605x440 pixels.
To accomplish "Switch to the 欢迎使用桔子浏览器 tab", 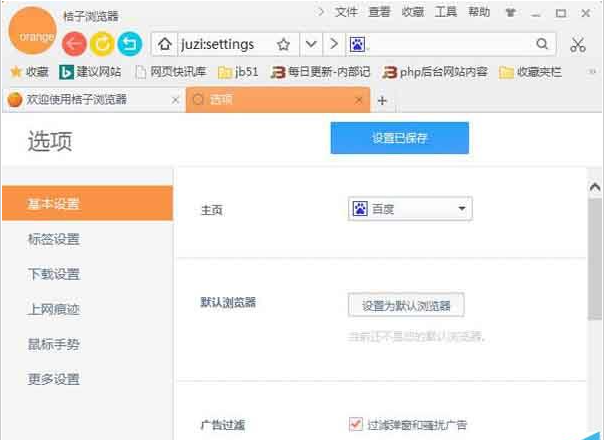I will pyautogui.click(x=90, y=100).
